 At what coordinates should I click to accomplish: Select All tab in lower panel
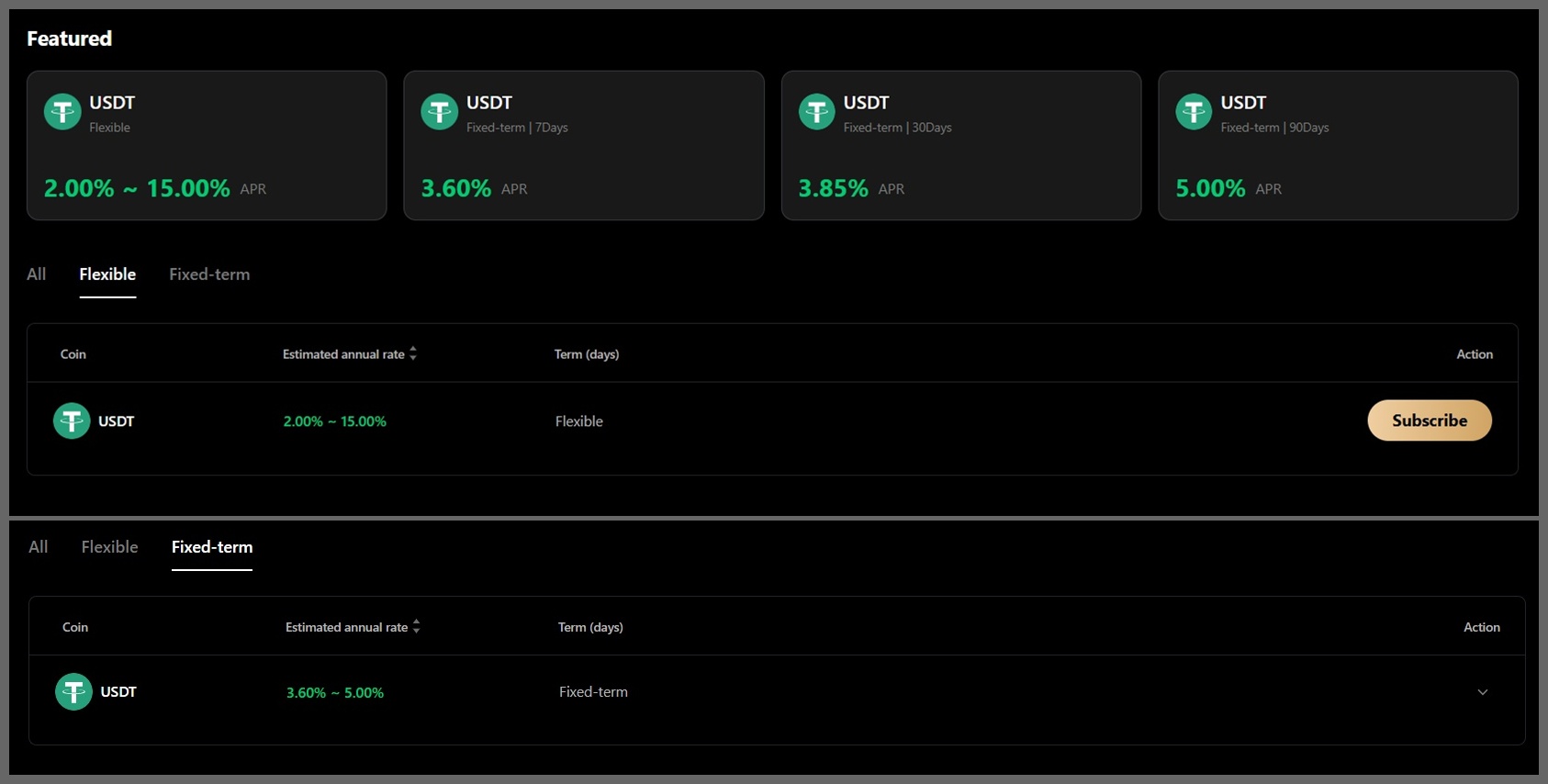coord(39,547)
